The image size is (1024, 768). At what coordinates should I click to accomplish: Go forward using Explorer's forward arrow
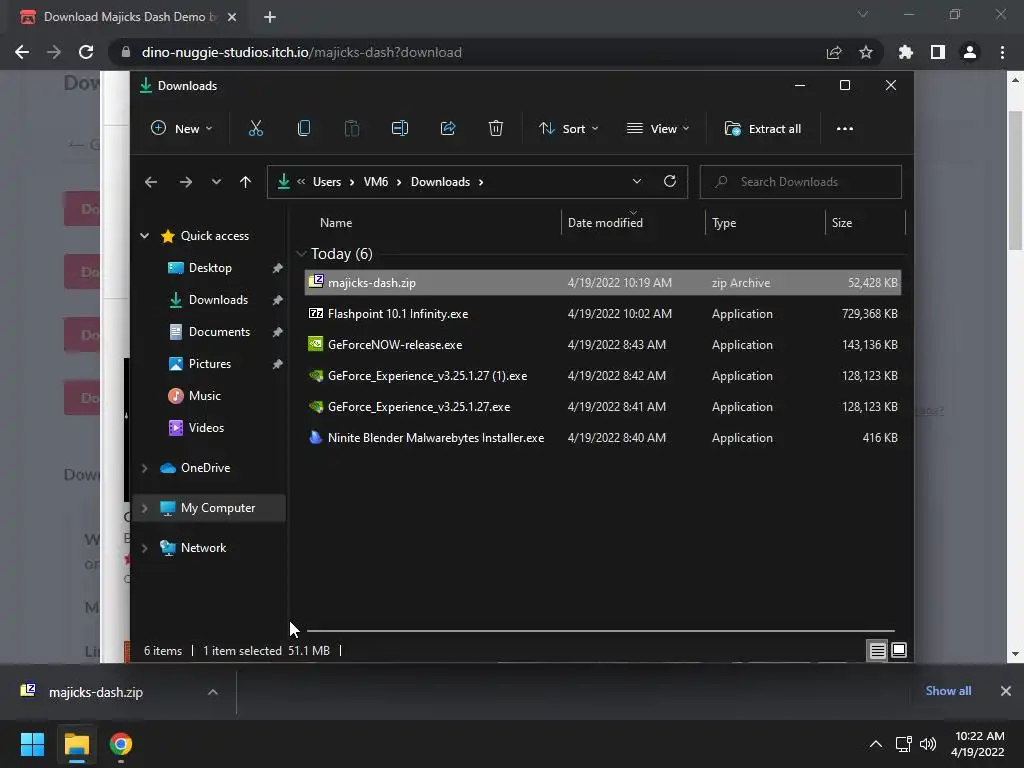[x=185, y=182]
